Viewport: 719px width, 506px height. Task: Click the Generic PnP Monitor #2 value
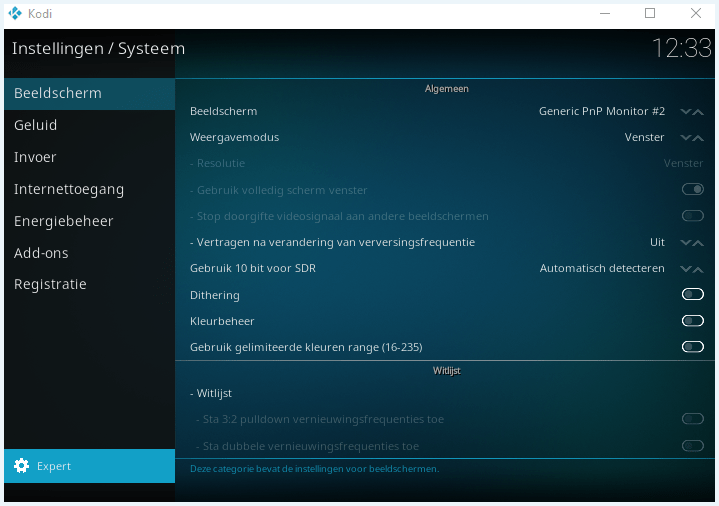click(602, 111)
